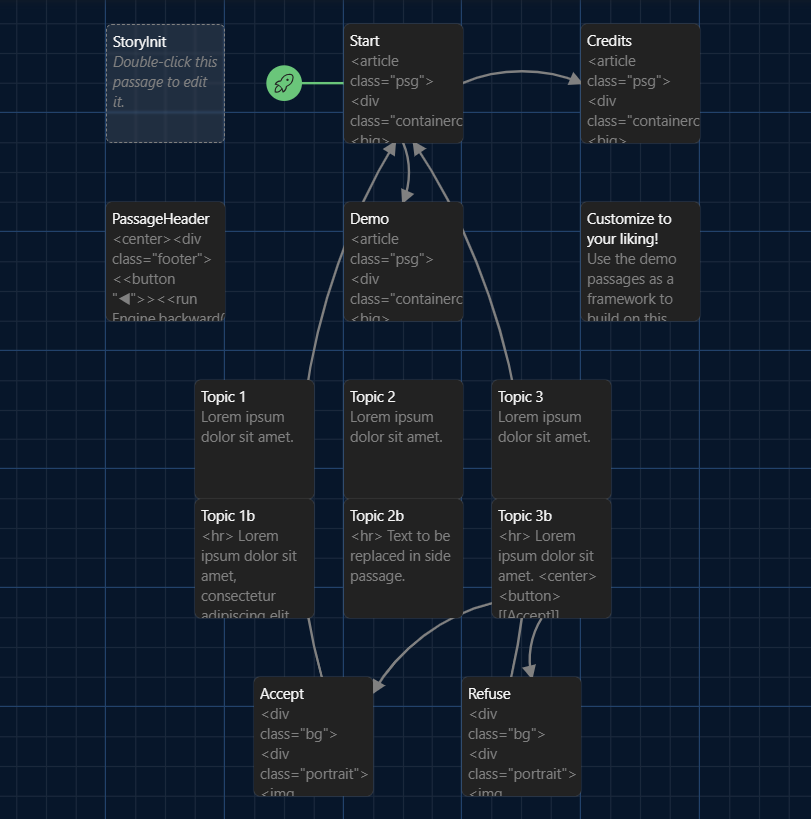Select the Accept passage card

(x=314, y=736)
